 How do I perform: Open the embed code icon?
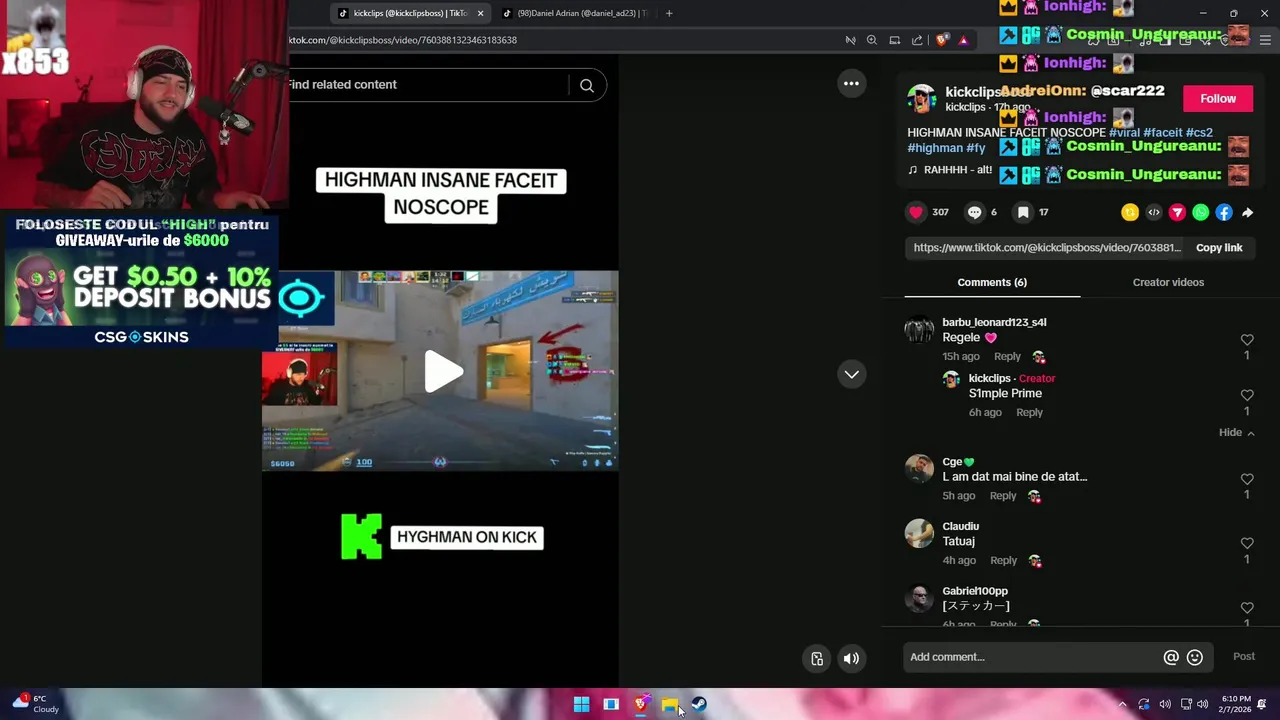(x=1154, y=212)
